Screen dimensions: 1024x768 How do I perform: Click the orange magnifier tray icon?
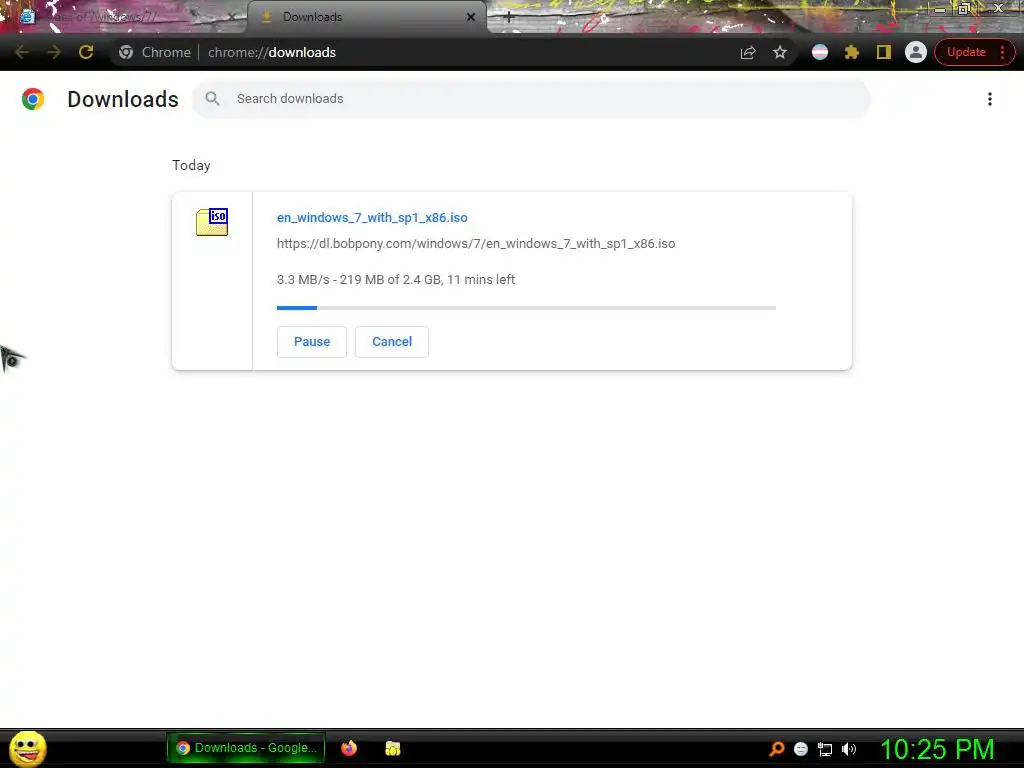coord(776,749)
